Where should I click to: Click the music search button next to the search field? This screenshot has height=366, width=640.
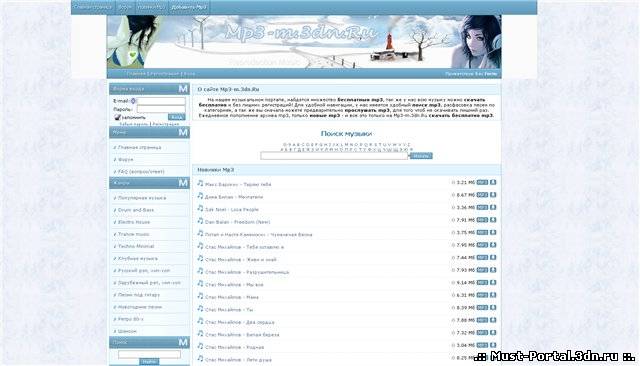click(421, 156)
